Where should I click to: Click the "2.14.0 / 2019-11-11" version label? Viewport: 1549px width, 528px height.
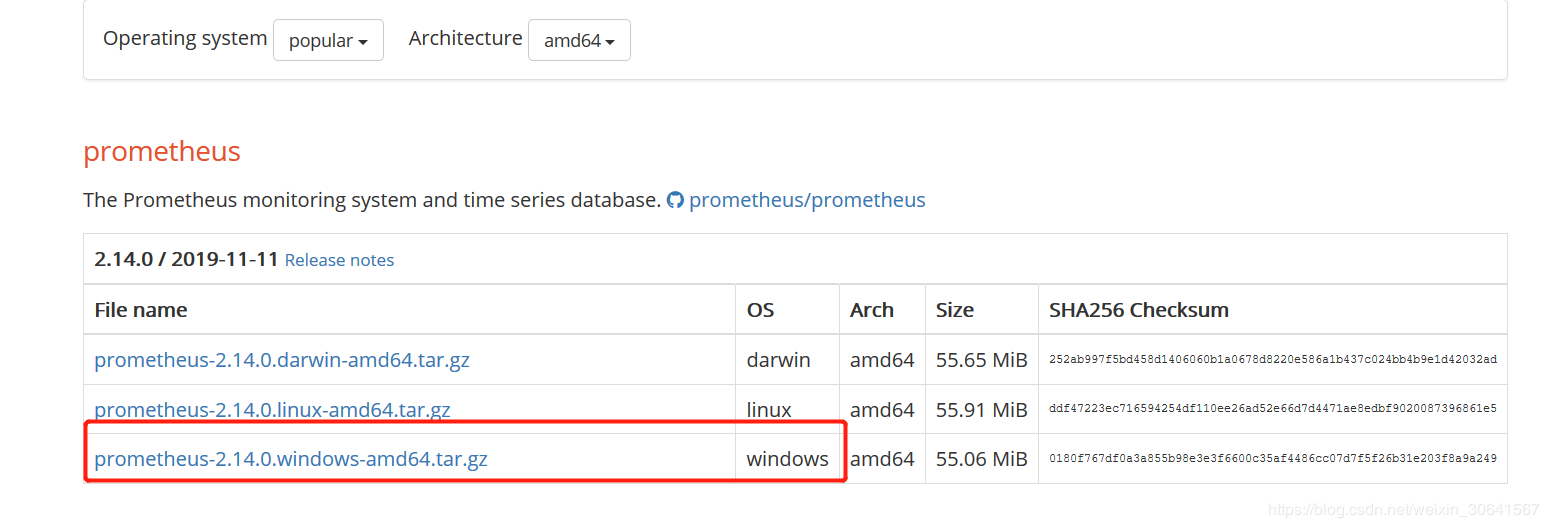click(x=186, y=260)
